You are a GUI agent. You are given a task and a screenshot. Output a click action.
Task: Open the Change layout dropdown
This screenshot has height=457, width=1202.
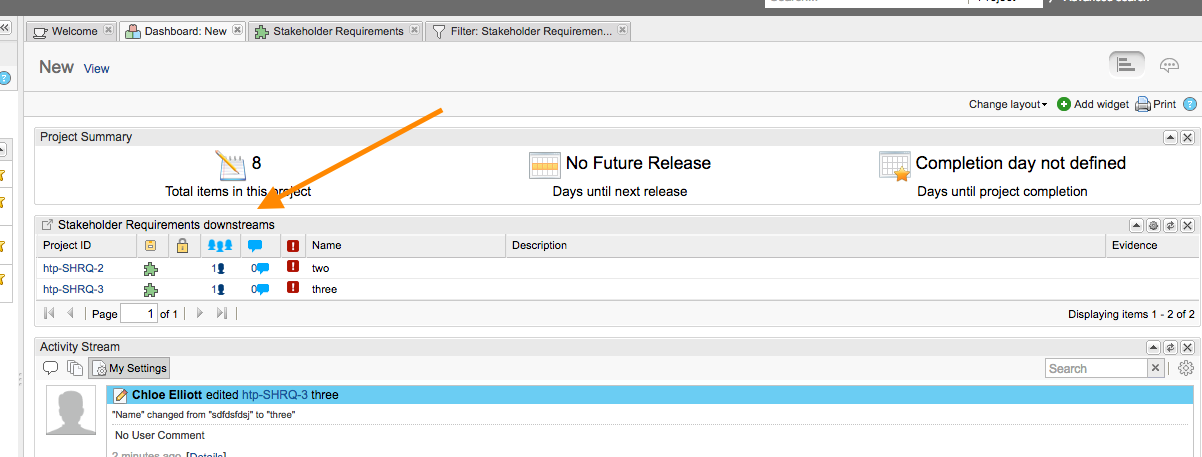(1008, 104)
